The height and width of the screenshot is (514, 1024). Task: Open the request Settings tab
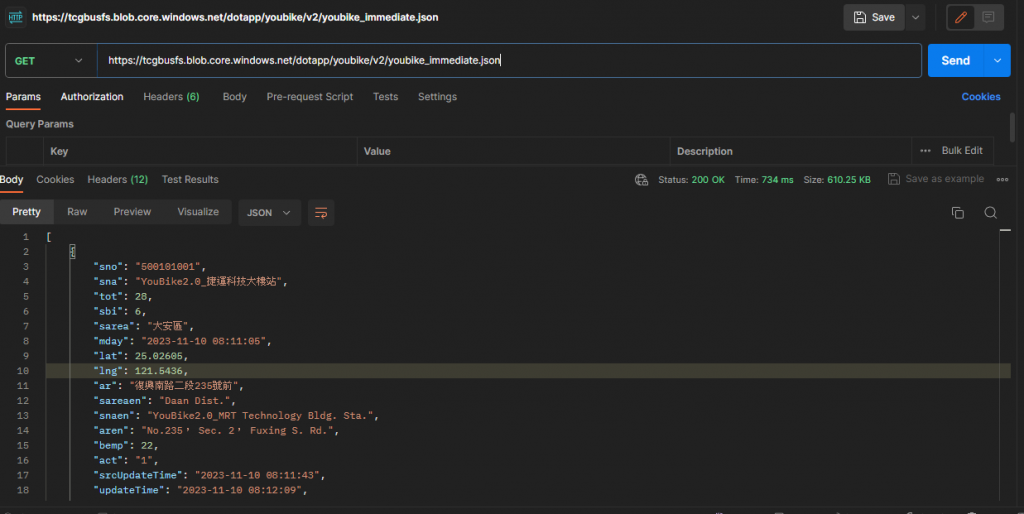pyautogui.click(x=438, y=97)
